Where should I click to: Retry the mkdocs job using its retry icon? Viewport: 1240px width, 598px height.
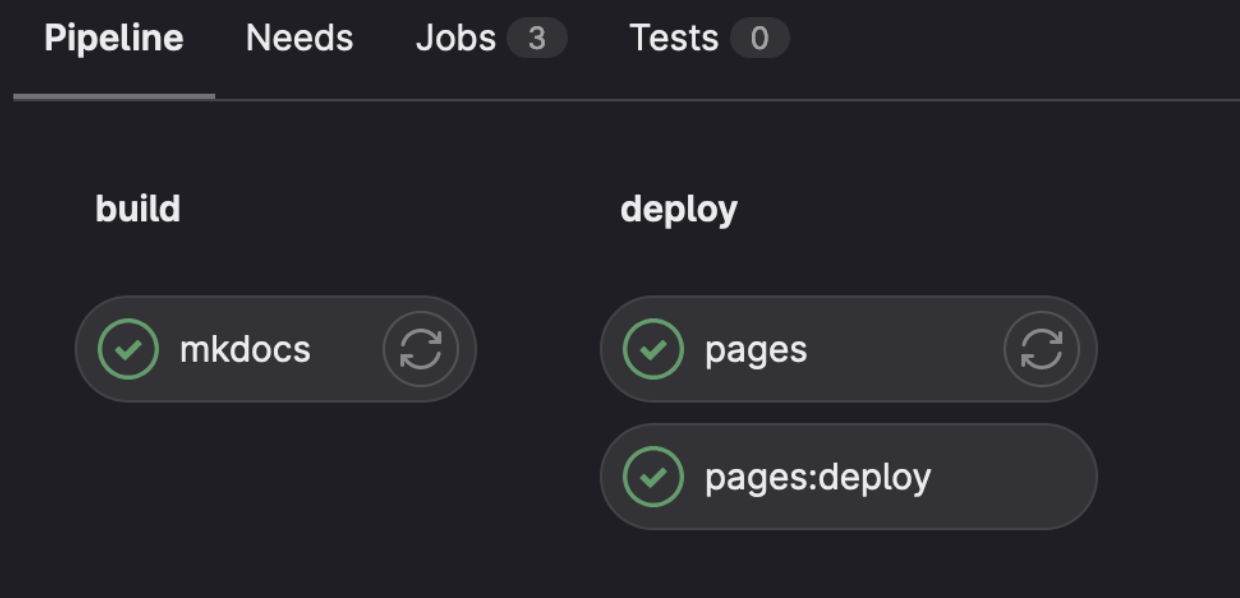[x=420, y=349]
